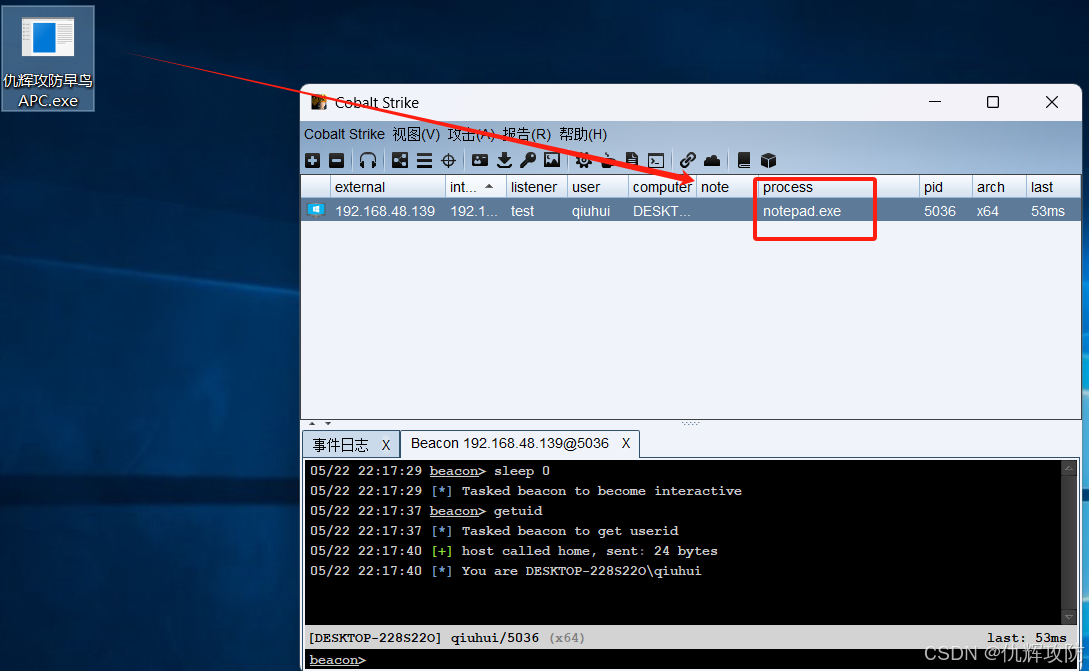Sort sessions by last column header
The width and height of the screenshot is (1089, 671).
[1054, 187]
